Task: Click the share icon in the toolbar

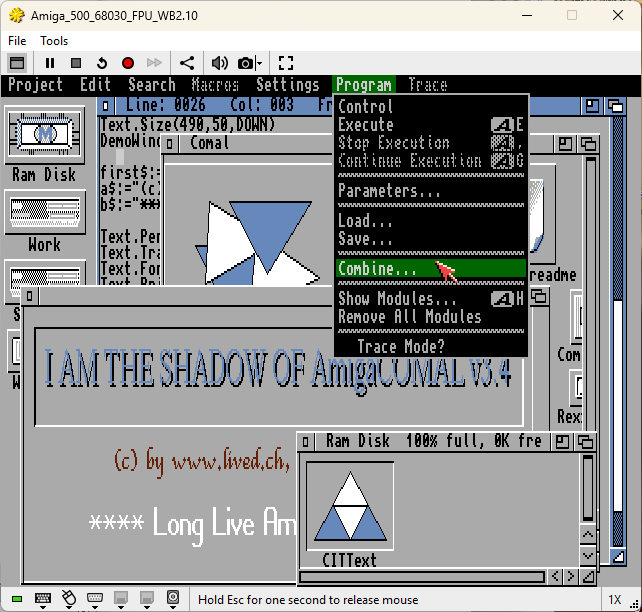Action: click(x=187, y=63)
